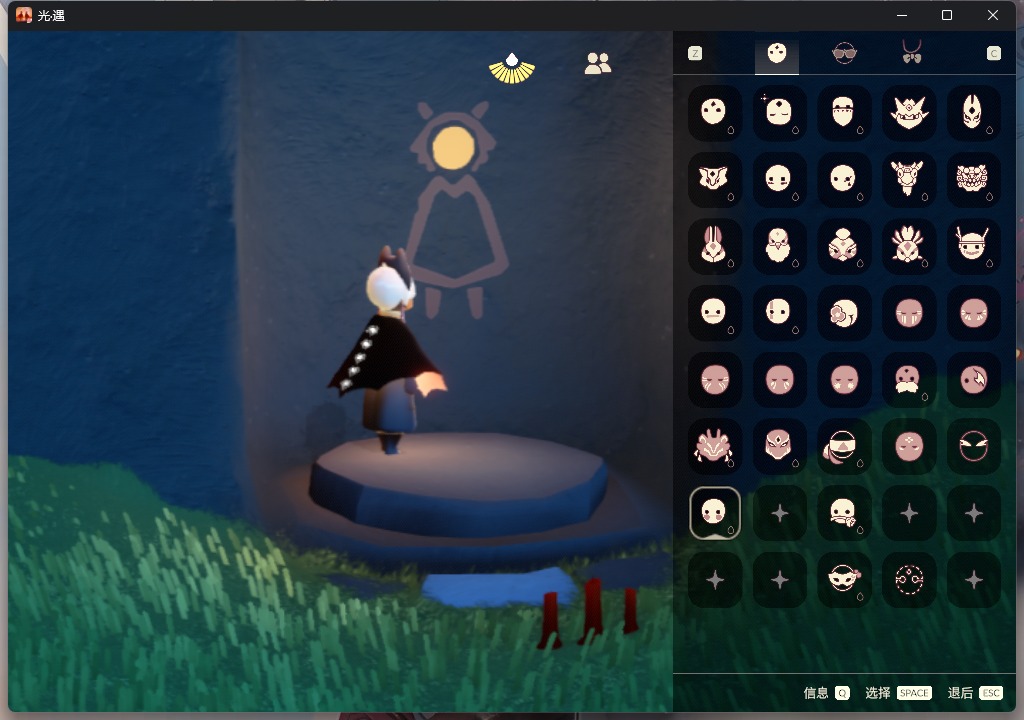
Task: Switch to the mask tab
Action: (777, 54)
